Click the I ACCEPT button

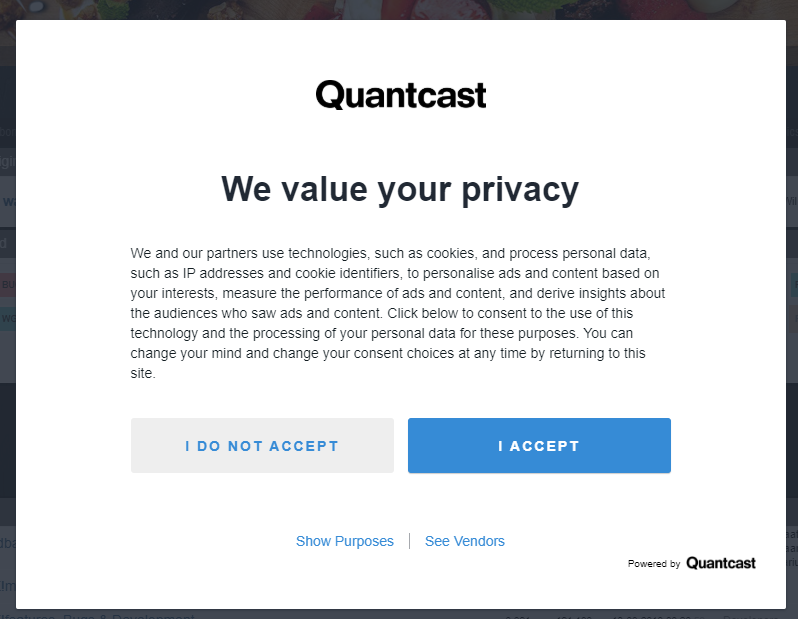pyautogui.click(x=539, y=445)
